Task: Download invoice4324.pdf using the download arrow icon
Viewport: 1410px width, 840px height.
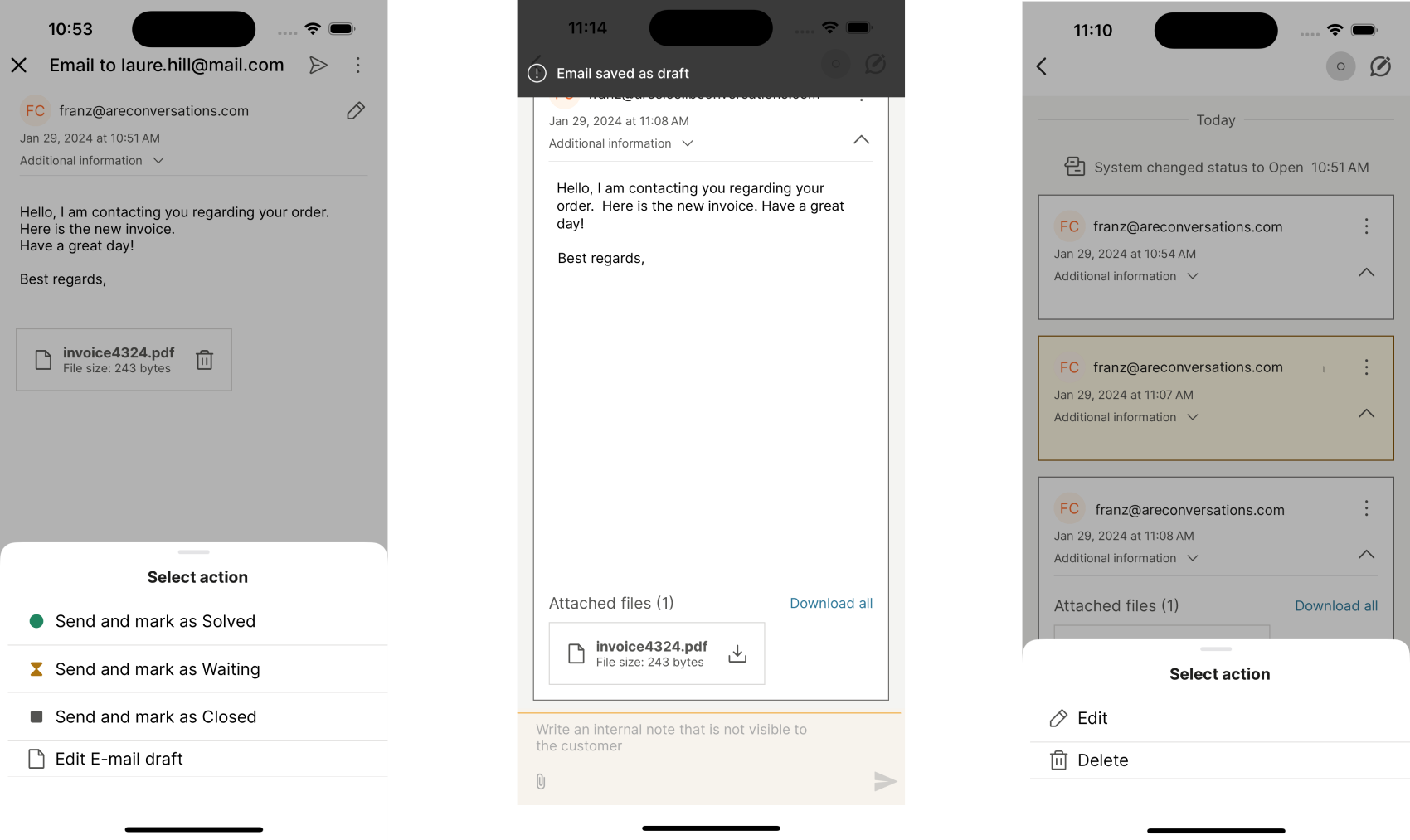Action: pos(737,653)
